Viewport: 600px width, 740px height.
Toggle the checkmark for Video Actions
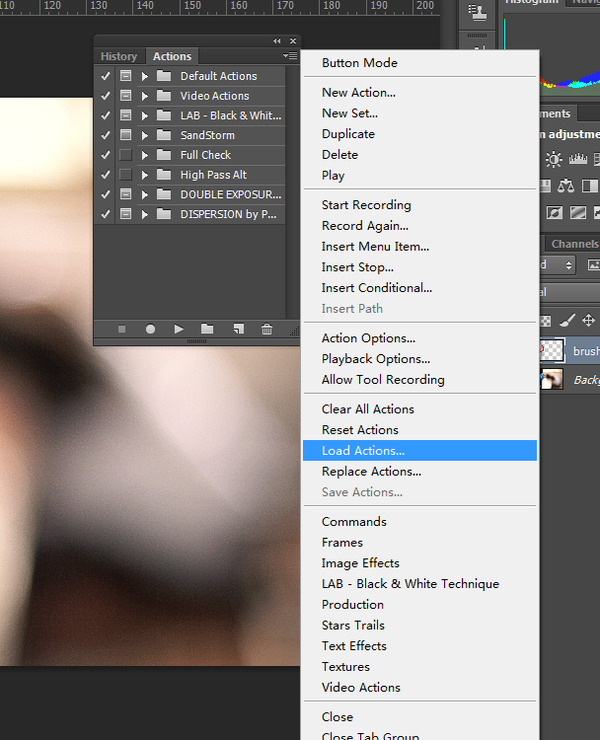pyautogui.click(x=106, y=96)
